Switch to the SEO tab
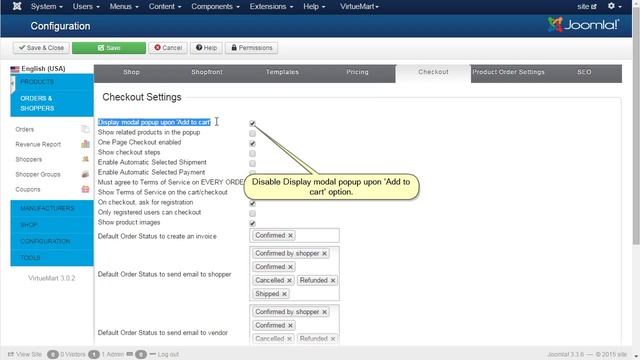Image resolution: width=640 pixels, height=360 pixels. click(x=584, y=72)
